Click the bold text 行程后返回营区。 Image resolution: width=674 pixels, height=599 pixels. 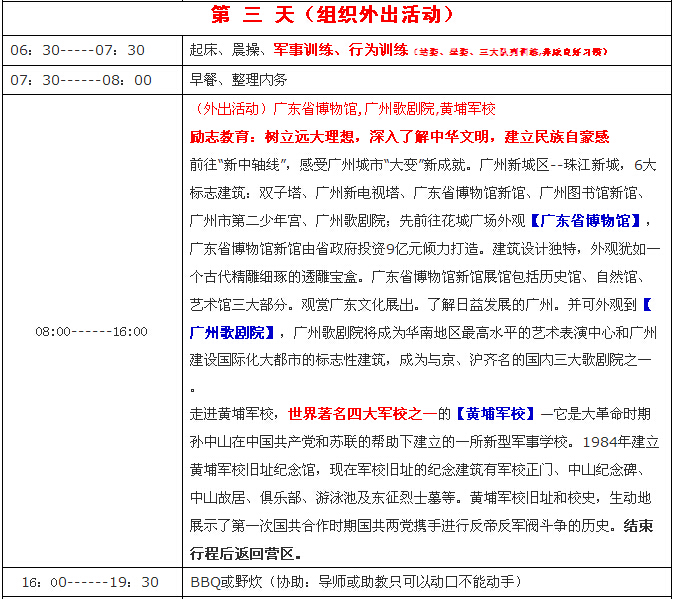point(245,553)
